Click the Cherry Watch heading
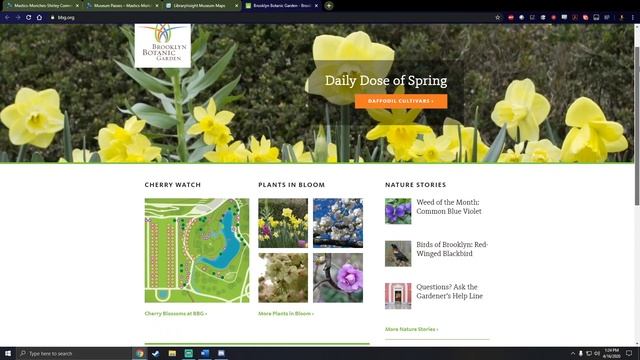 click(x=173, y=185)
